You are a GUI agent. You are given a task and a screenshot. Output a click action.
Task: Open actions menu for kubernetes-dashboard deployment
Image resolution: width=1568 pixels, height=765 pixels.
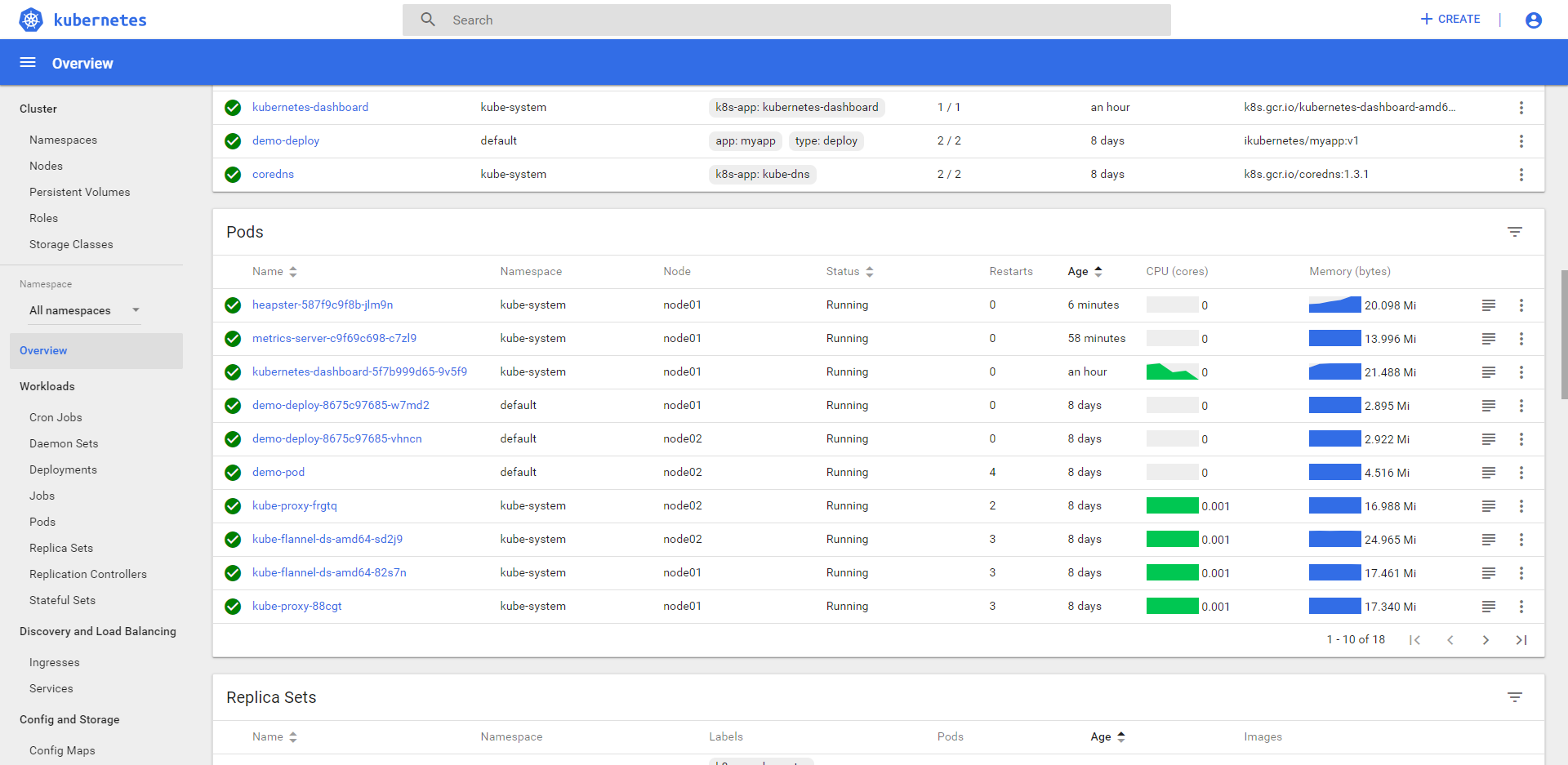coord(1521,108)
